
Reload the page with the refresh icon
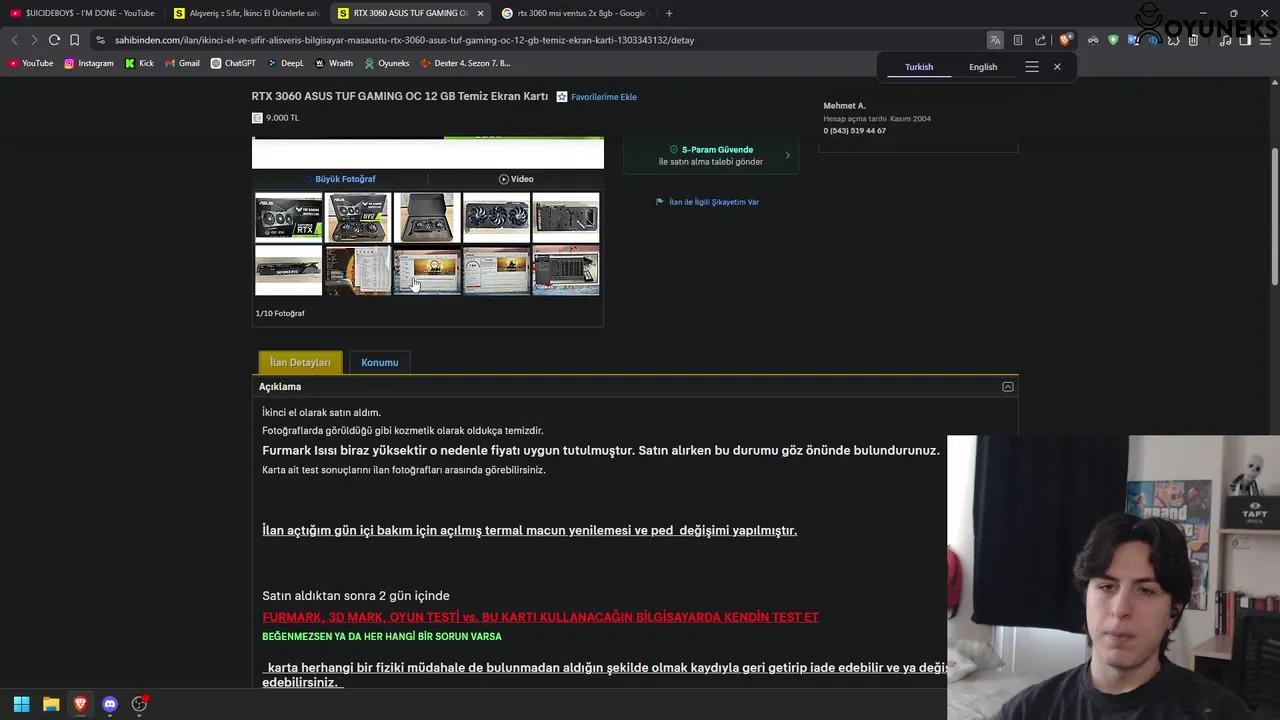[x=54, y=40]
